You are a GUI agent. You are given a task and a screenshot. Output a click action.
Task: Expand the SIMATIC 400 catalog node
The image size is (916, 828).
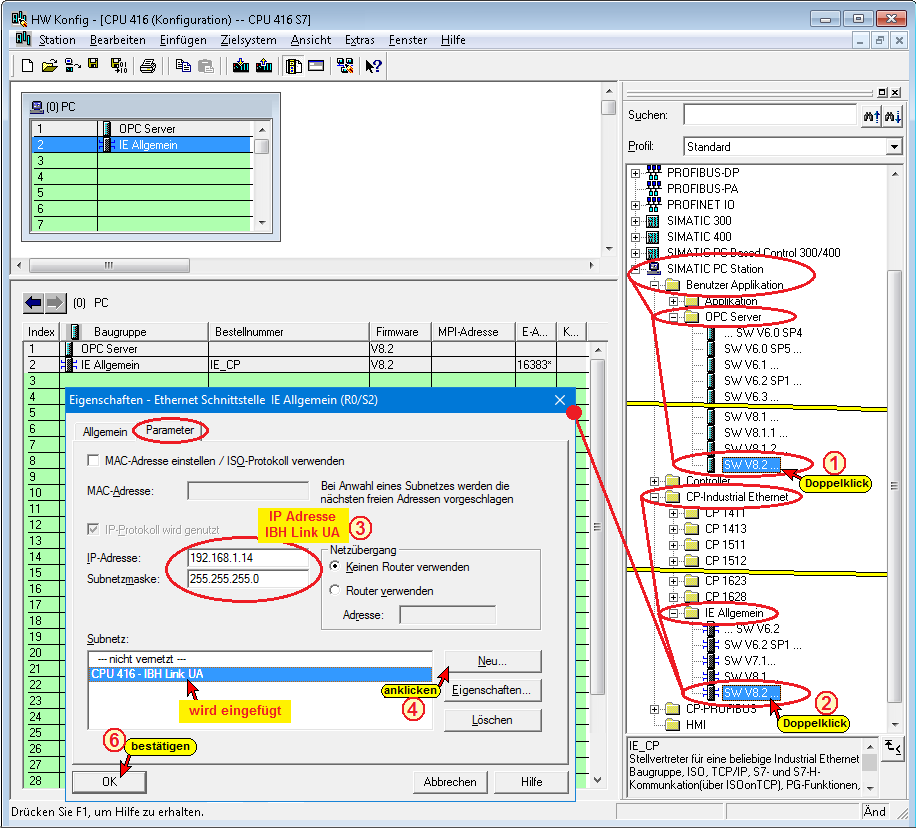pyautogui.click(x=636, y=237)
